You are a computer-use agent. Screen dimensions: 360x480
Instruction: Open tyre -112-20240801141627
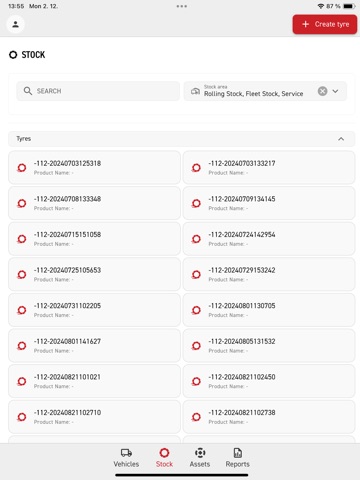click(x=94, y=346)
